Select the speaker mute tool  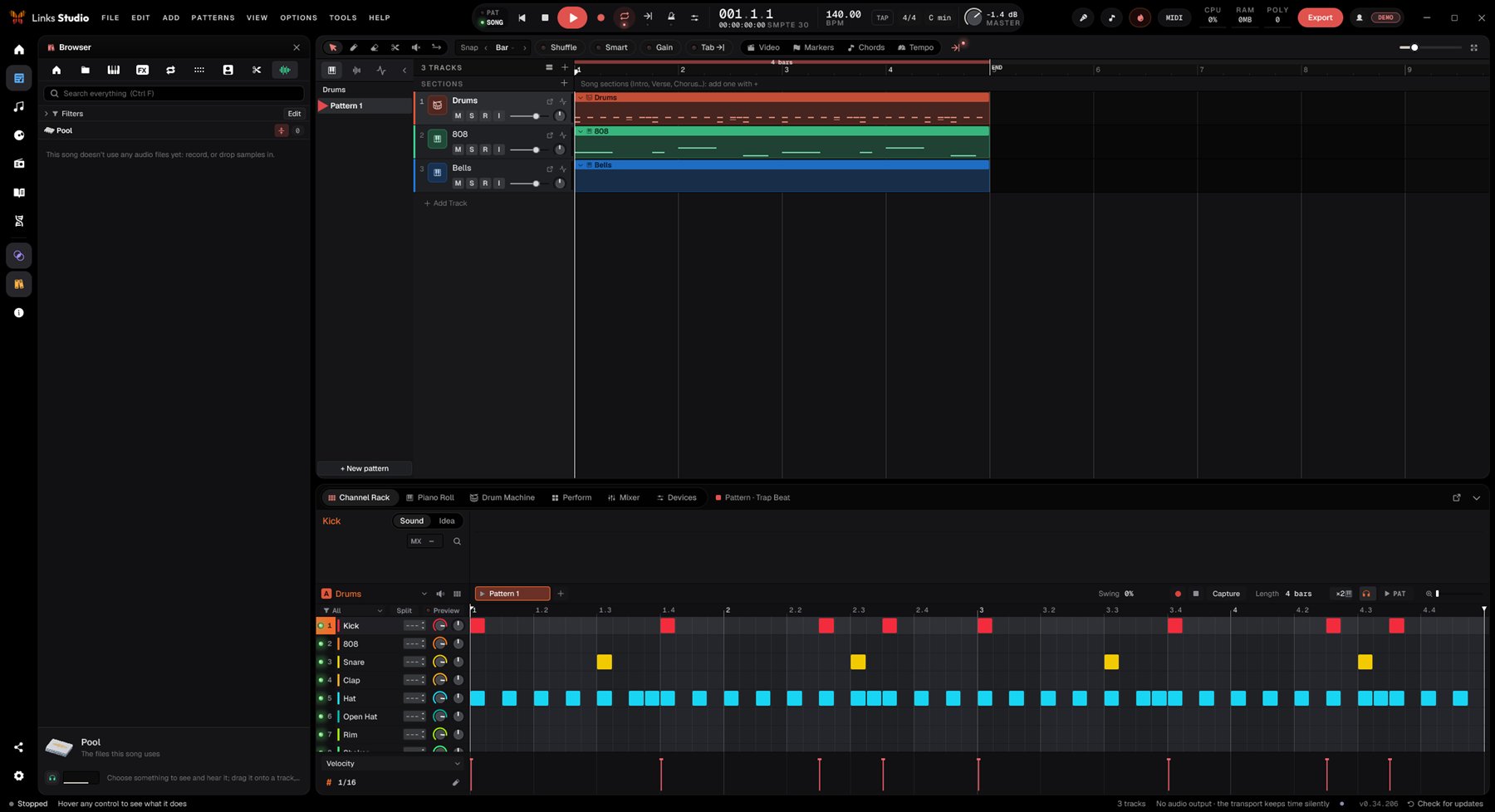tap(416, 47)
